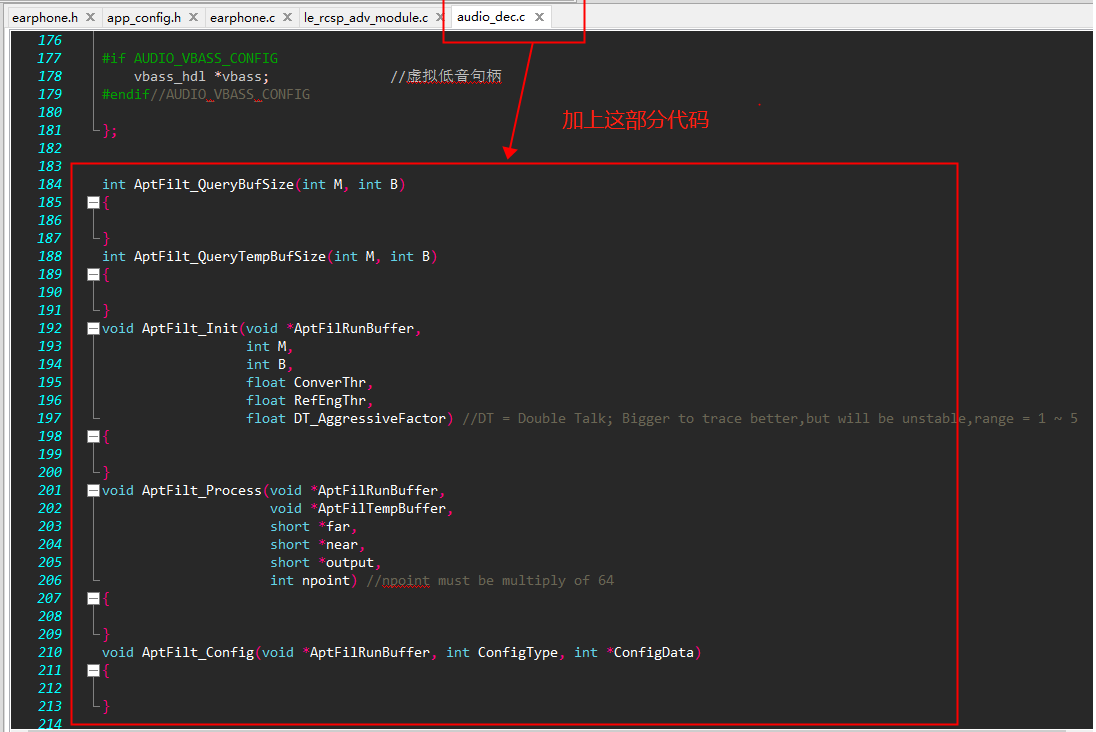Image resolution: width=1096 pixels, height=732 pixels.
Task: Close the earphone.c tab
Action: pyautogui.click(x=287, y=17)
